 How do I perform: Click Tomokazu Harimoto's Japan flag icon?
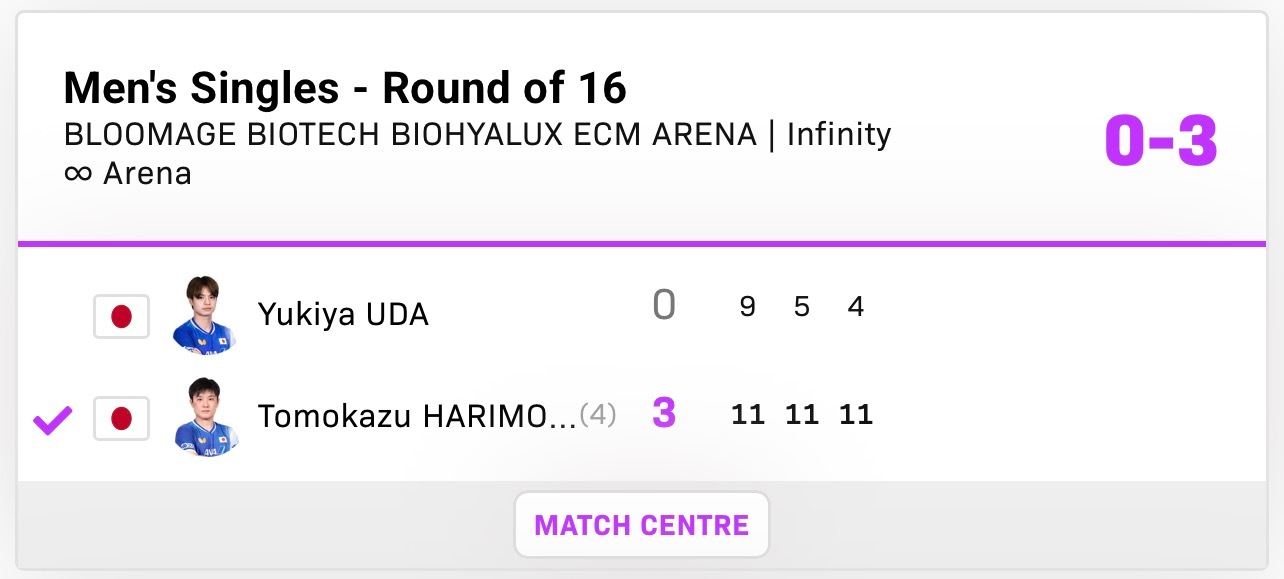[121, 418]
